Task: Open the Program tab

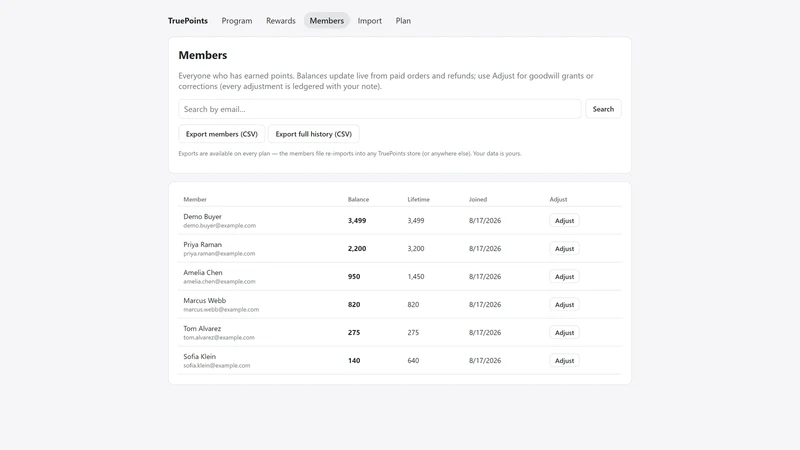Action: [x=237, y=21]
